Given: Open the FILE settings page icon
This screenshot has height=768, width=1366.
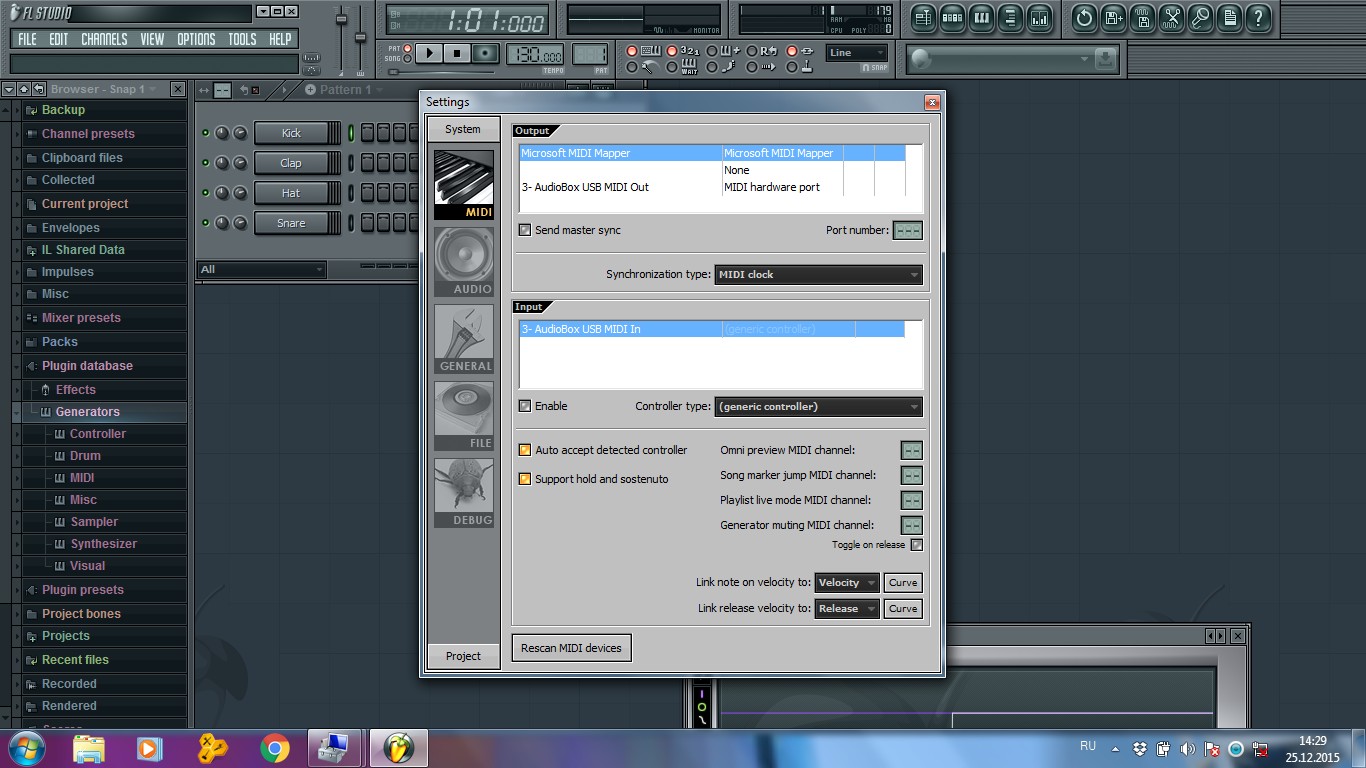Looking at the screenshot, I should [464, 416].
